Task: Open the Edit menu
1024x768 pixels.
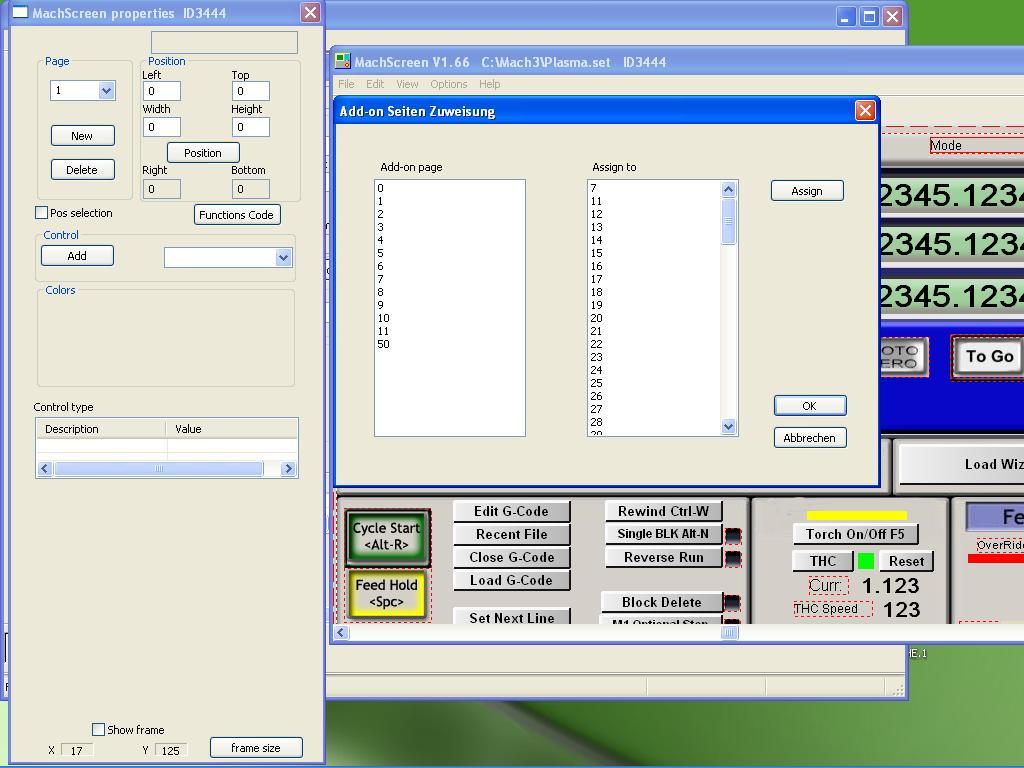Action: (x=375, y=84)
